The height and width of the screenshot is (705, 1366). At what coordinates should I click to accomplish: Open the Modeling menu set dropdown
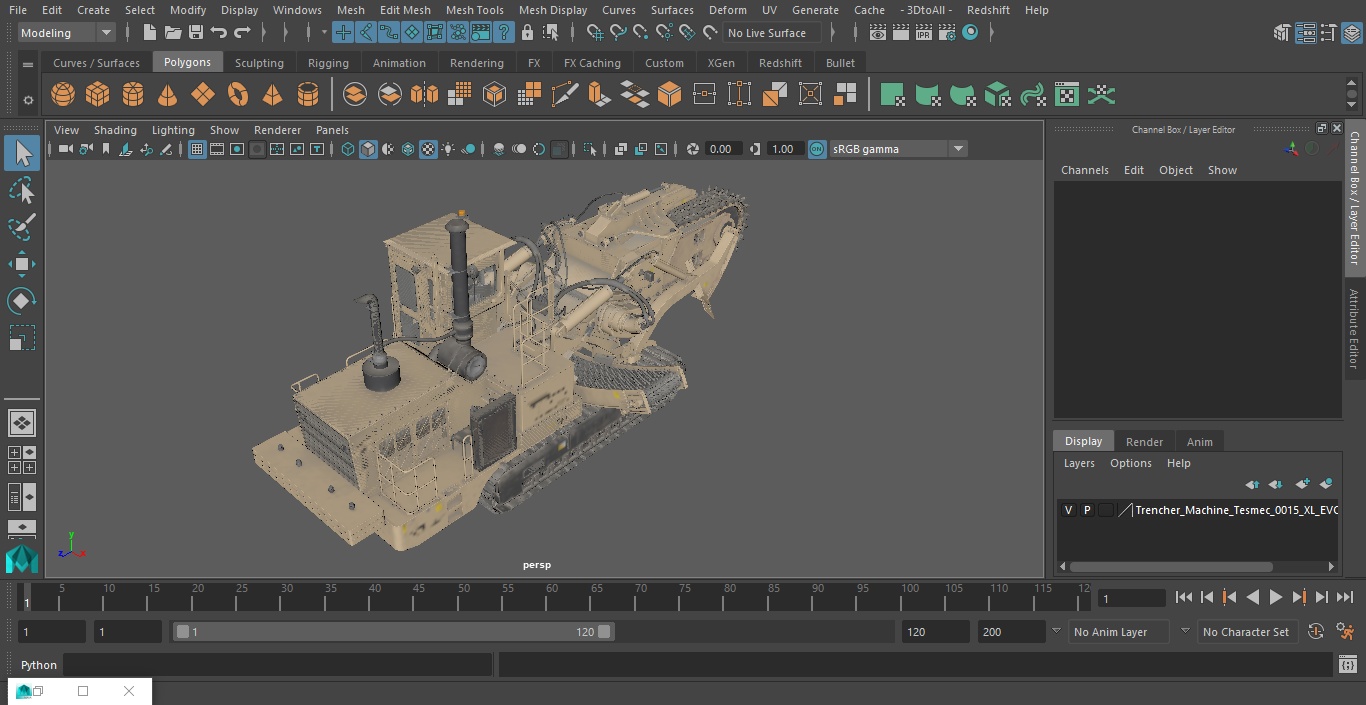pos(67,33)
